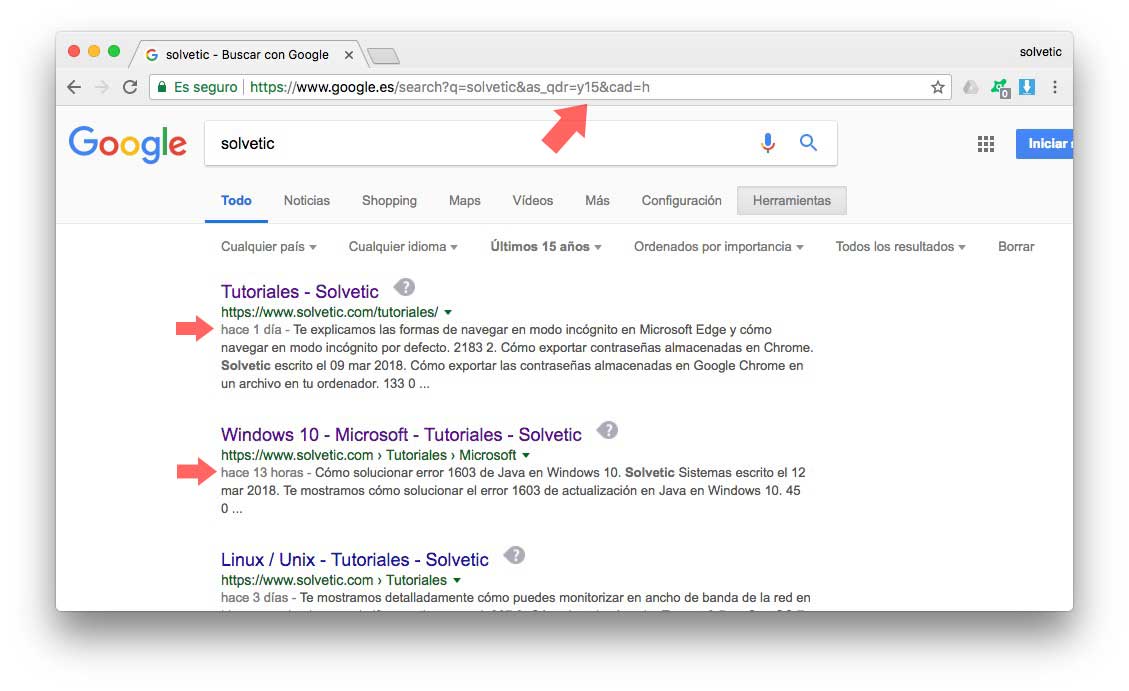
Task: Click the Google favicon on the tab
Action: (152, 55)
